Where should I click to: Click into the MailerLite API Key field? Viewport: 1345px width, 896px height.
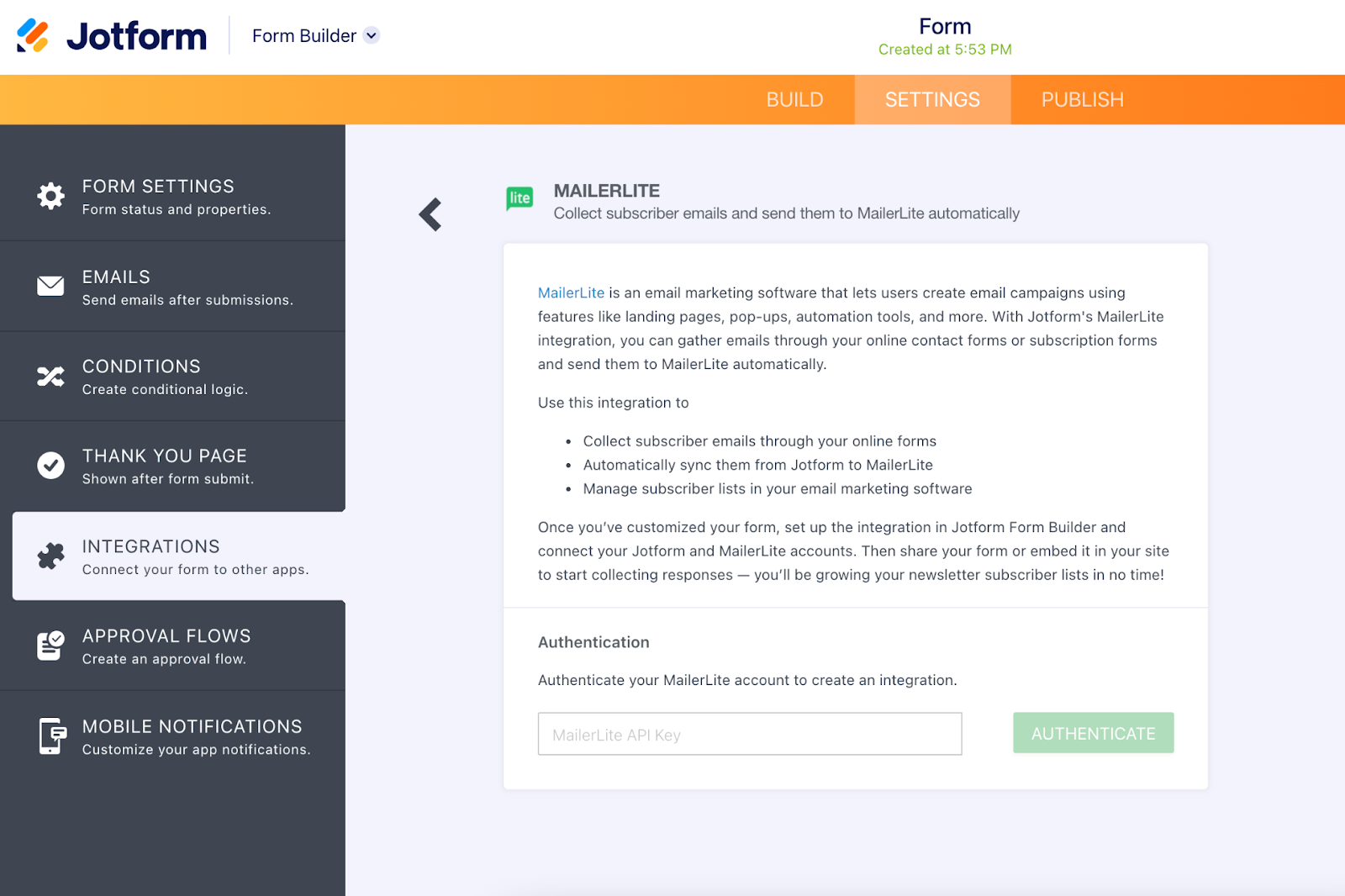[749, 734]
